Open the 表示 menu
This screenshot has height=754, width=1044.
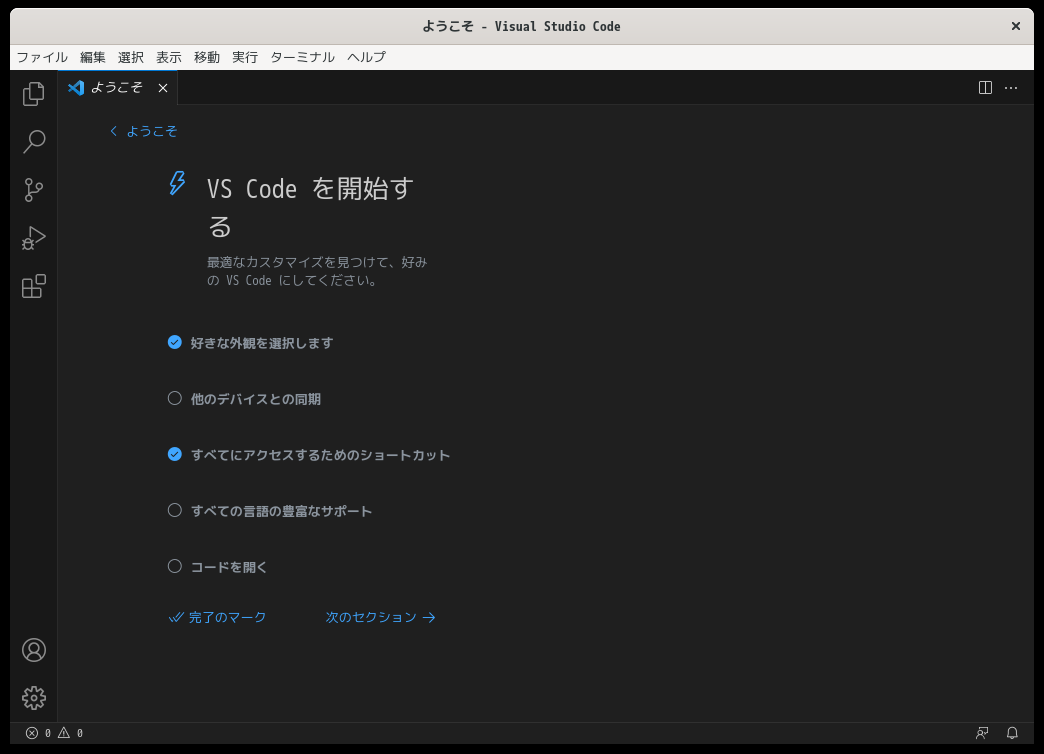coord(168,57)
